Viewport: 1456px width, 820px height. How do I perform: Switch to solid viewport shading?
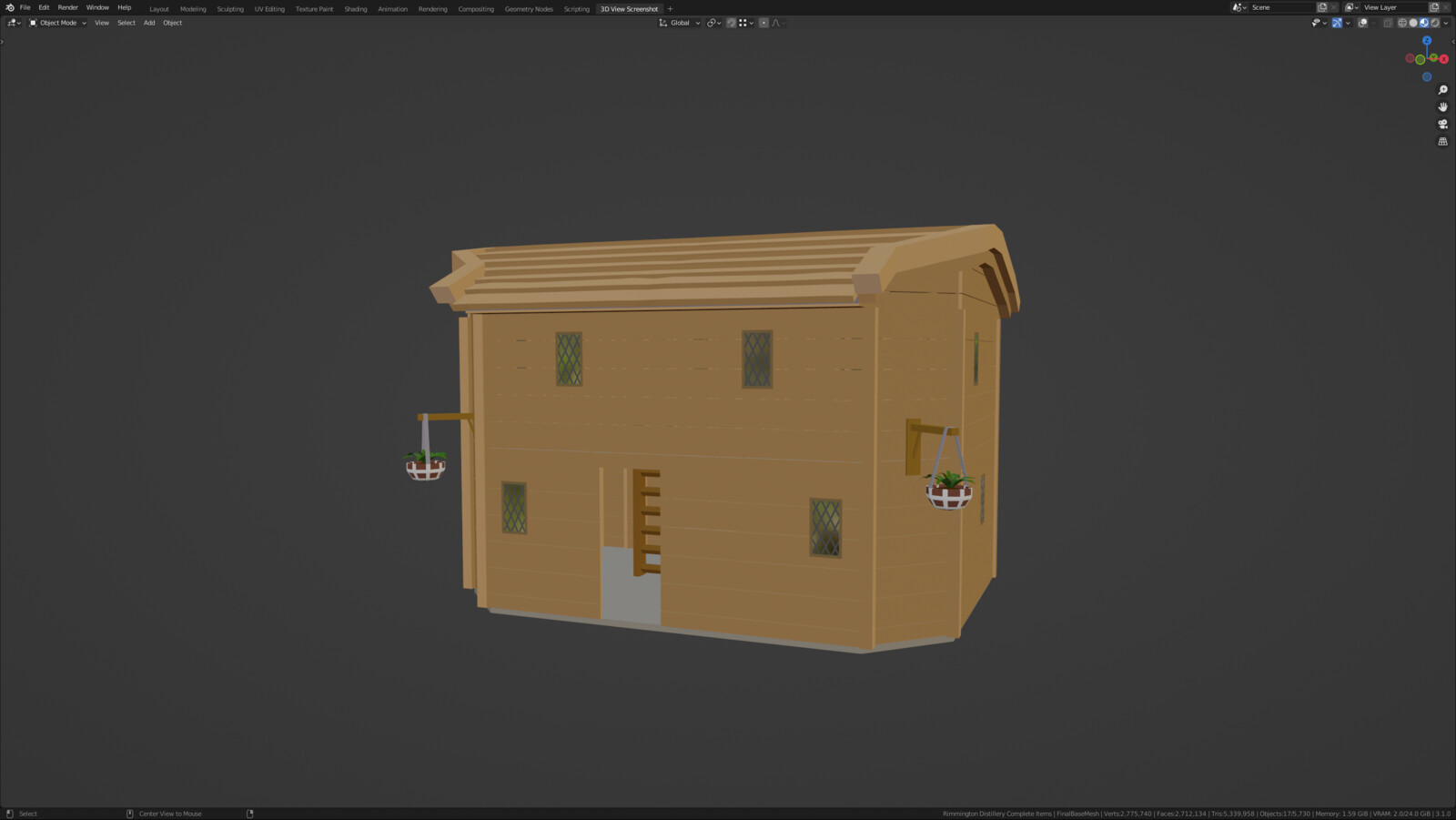point(1413,23)
